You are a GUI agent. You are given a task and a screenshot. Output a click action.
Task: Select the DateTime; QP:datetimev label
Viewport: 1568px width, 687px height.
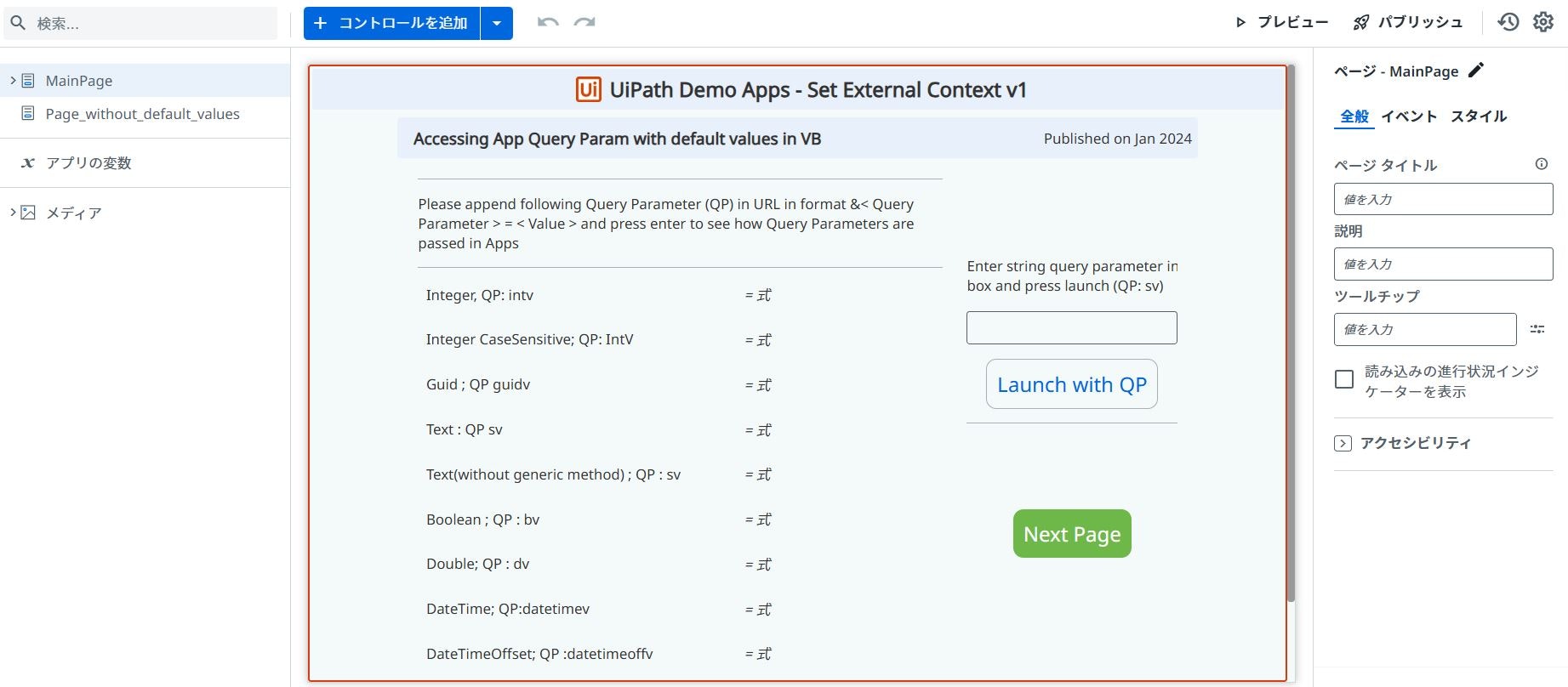pyautogui.click(x=508, y=609)
